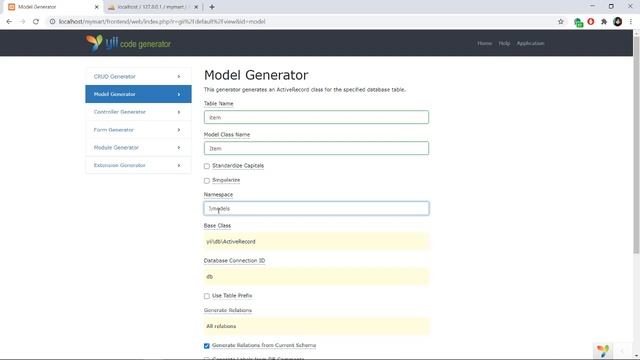Click the Yii code generator logo

pos(129,43)
